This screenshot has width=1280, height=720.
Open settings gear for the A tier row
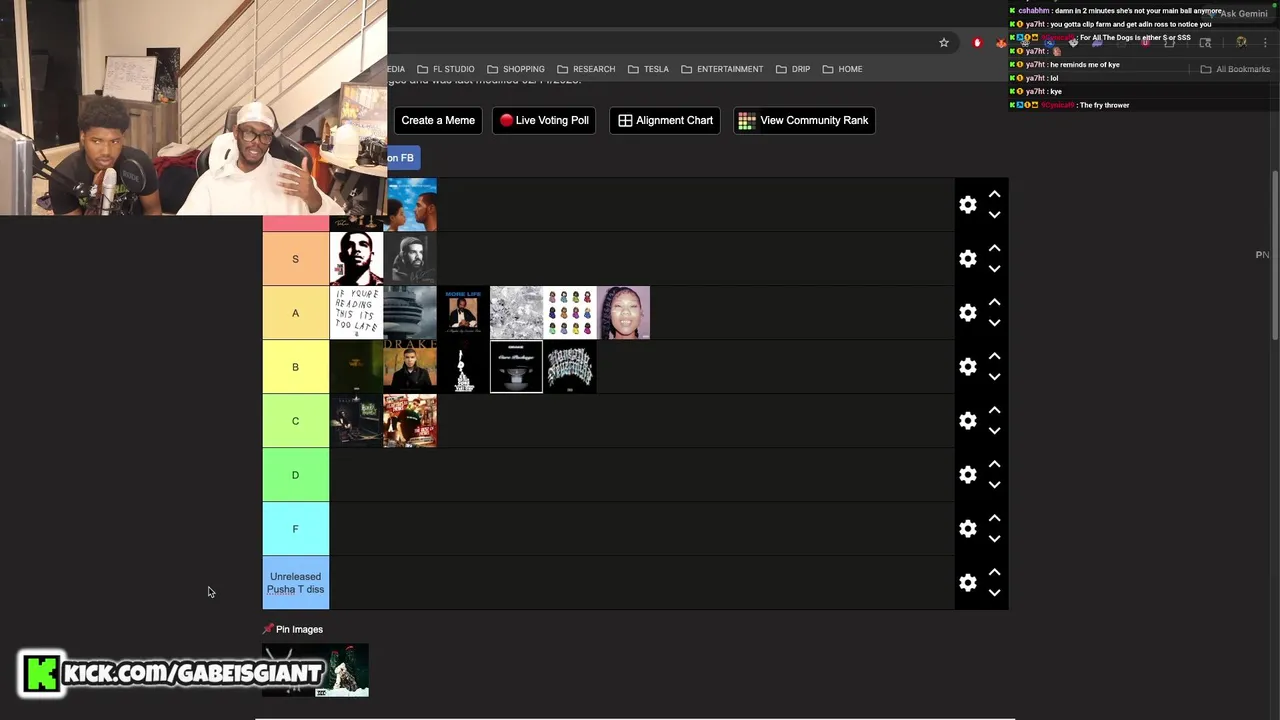coord(968,313)
